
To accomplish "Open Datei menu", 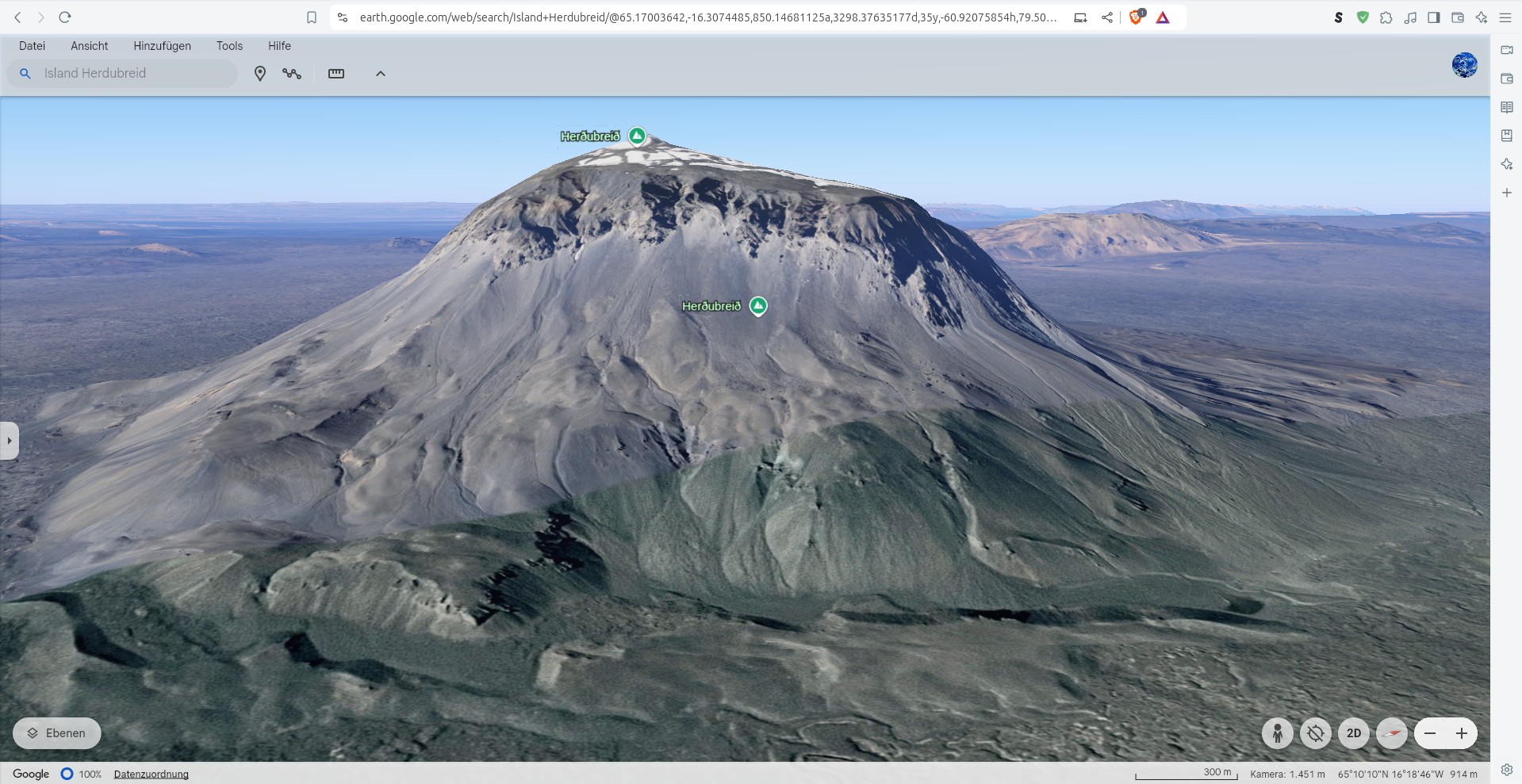I will click(32, 46).
